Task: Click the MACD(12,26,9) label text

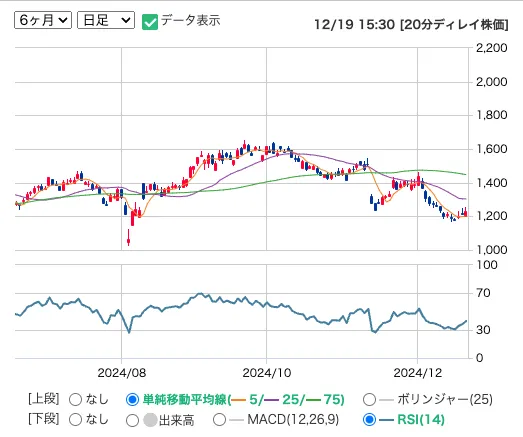Action: (x=293, y=420)
